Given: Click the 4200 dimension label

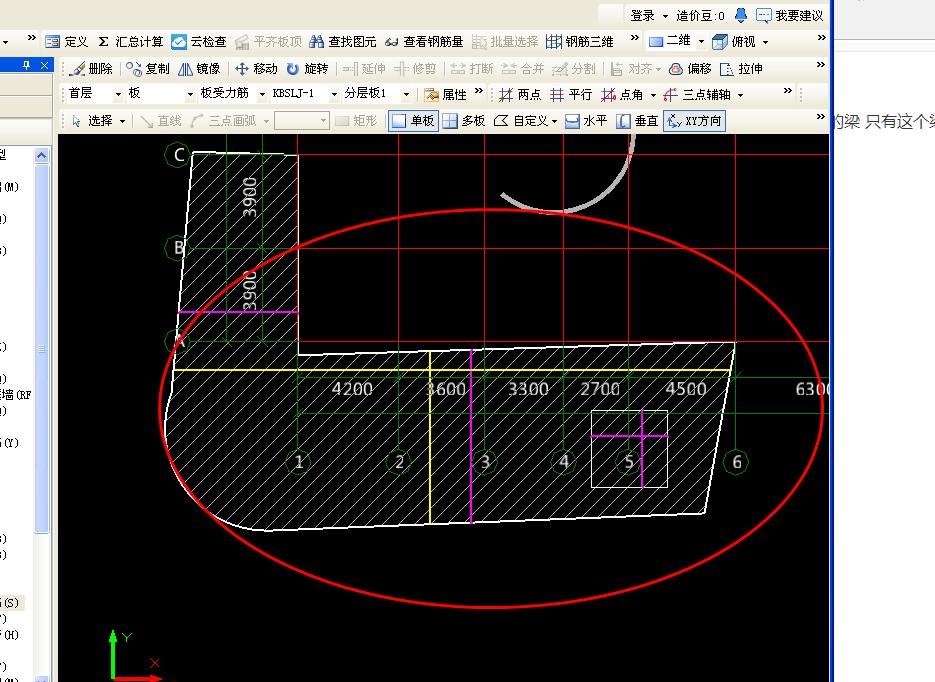Looking at the screenshot, I should click(352, 389).
